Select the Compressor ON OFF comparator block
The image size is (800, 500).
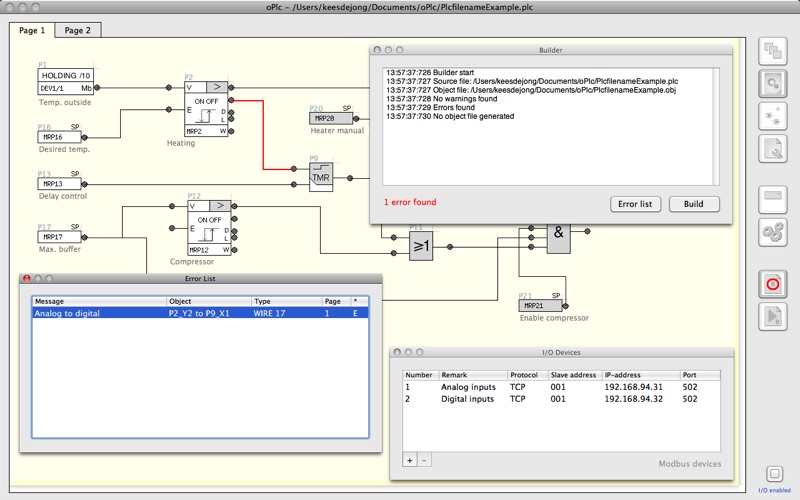(x=209, y=228)
